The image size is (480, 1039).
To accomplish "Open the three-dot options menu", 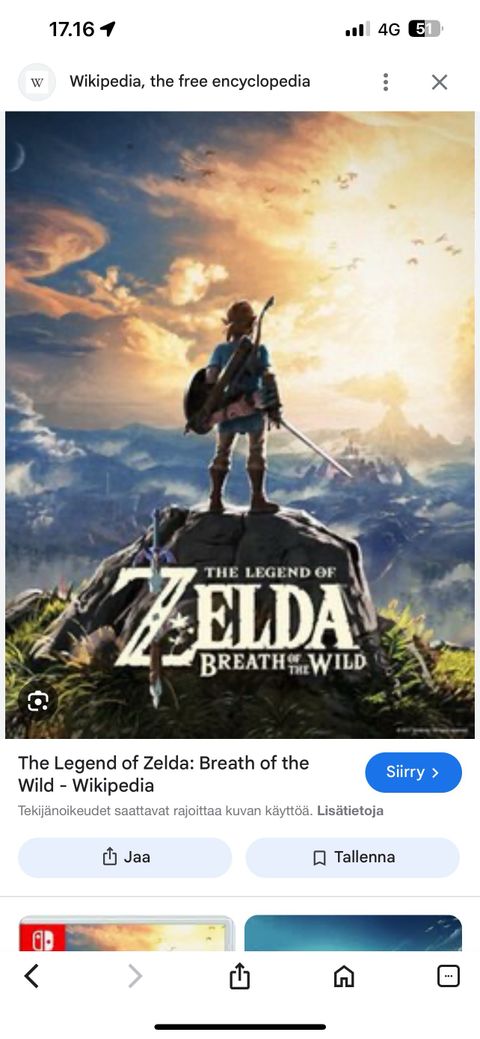I will (385, 82).
